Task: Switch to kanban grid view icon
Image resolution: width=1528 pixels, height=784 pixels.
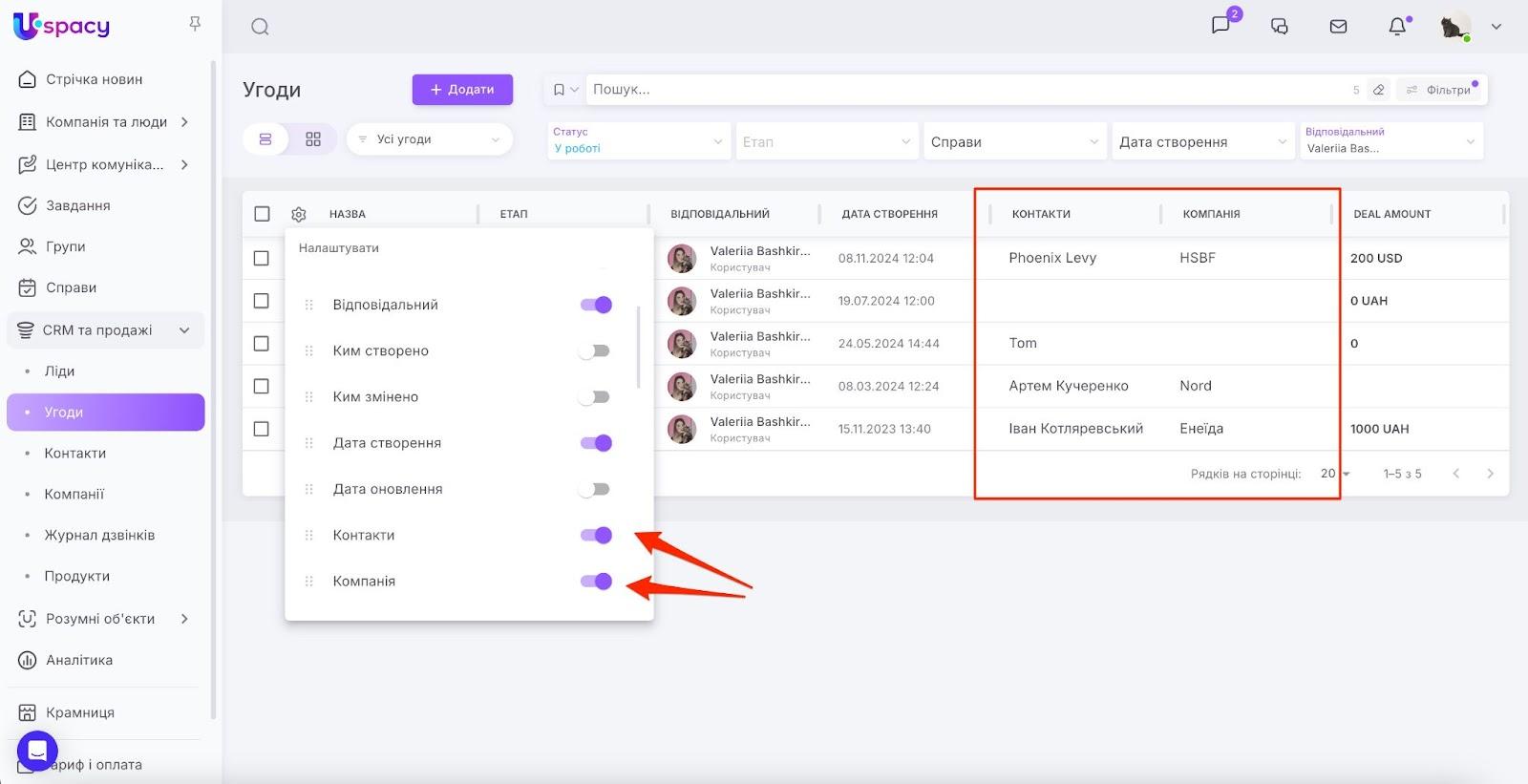Action: point(313,139)
